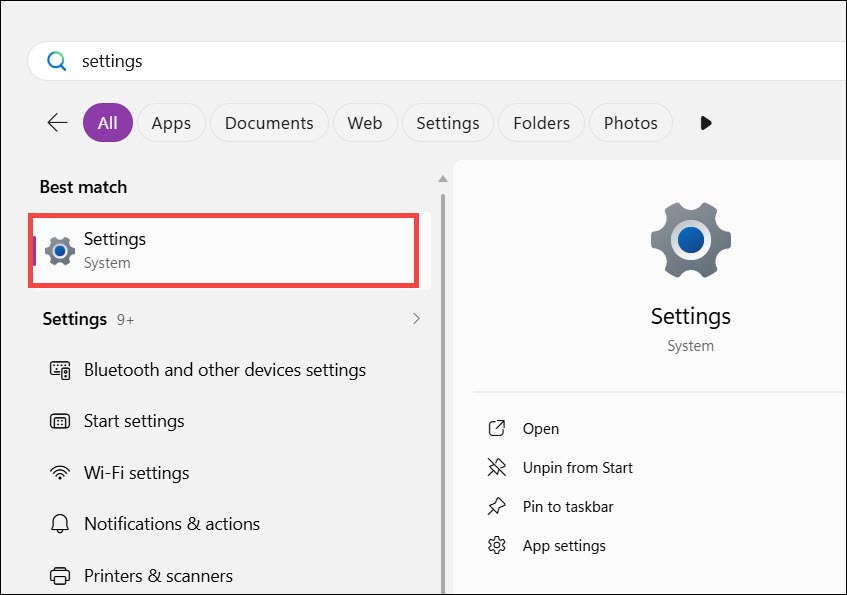
Task: Click the Printers & scanners icon
Action: 60,576
